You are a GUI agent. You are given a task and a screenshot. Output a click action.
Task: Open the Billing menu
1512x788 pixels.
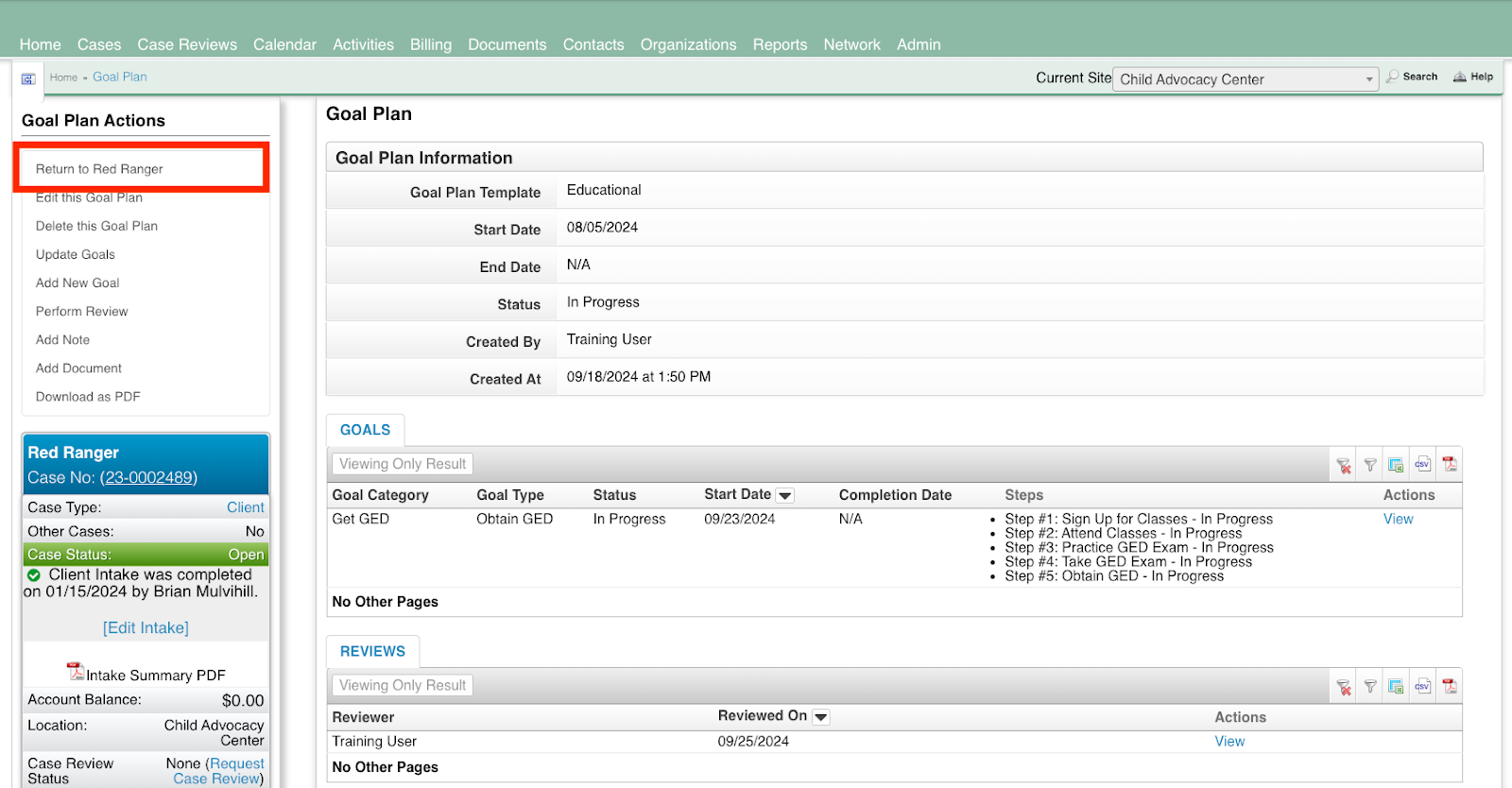tap(431, 44)
